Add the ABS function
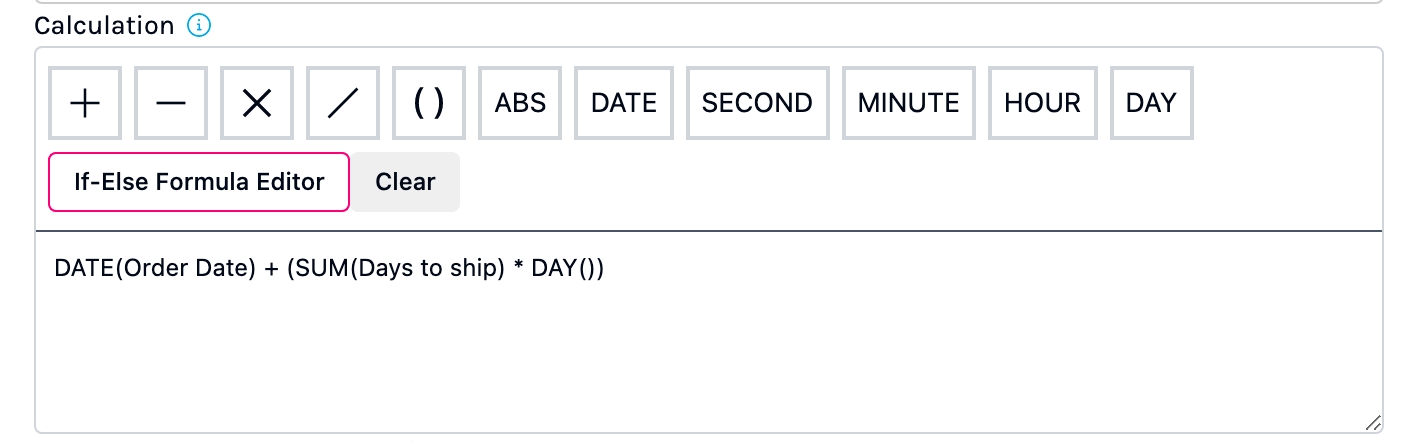Image resolution: width=1402 pixels, height=442 pixels. click(521, 103)
